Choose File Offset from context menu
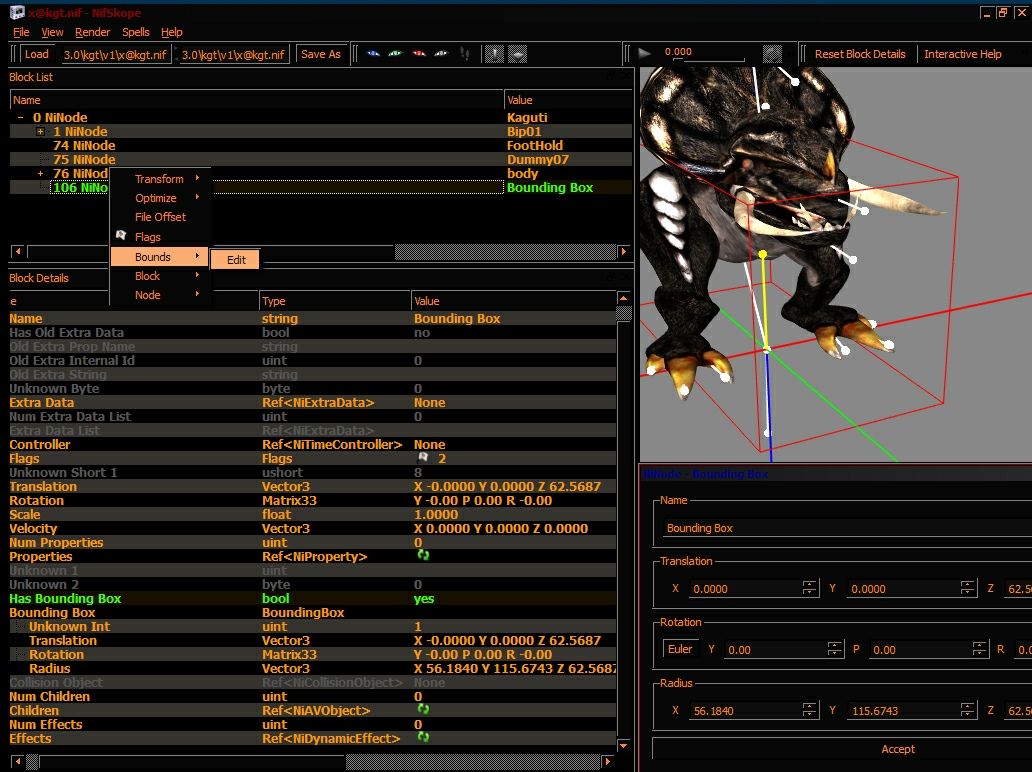The height and width of the screenshot is (772, 1032). pyautogui.click(x=160, y=217)
